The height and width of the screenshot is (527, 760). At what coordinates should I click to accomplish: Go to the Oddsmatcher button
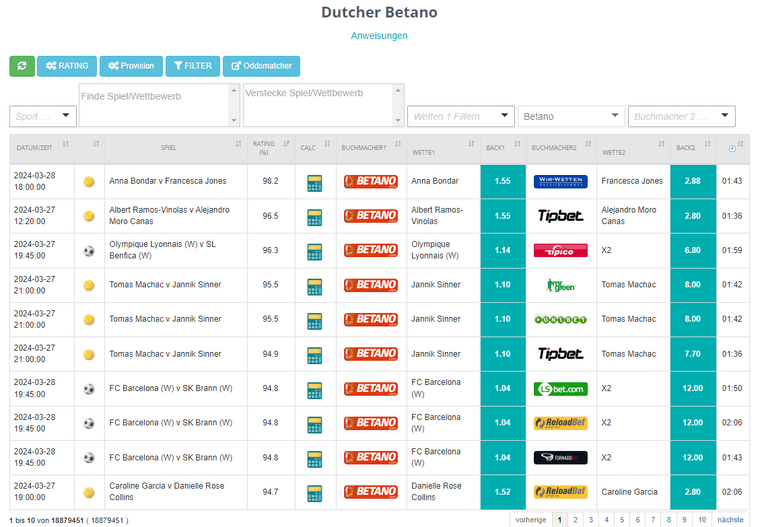261,66
